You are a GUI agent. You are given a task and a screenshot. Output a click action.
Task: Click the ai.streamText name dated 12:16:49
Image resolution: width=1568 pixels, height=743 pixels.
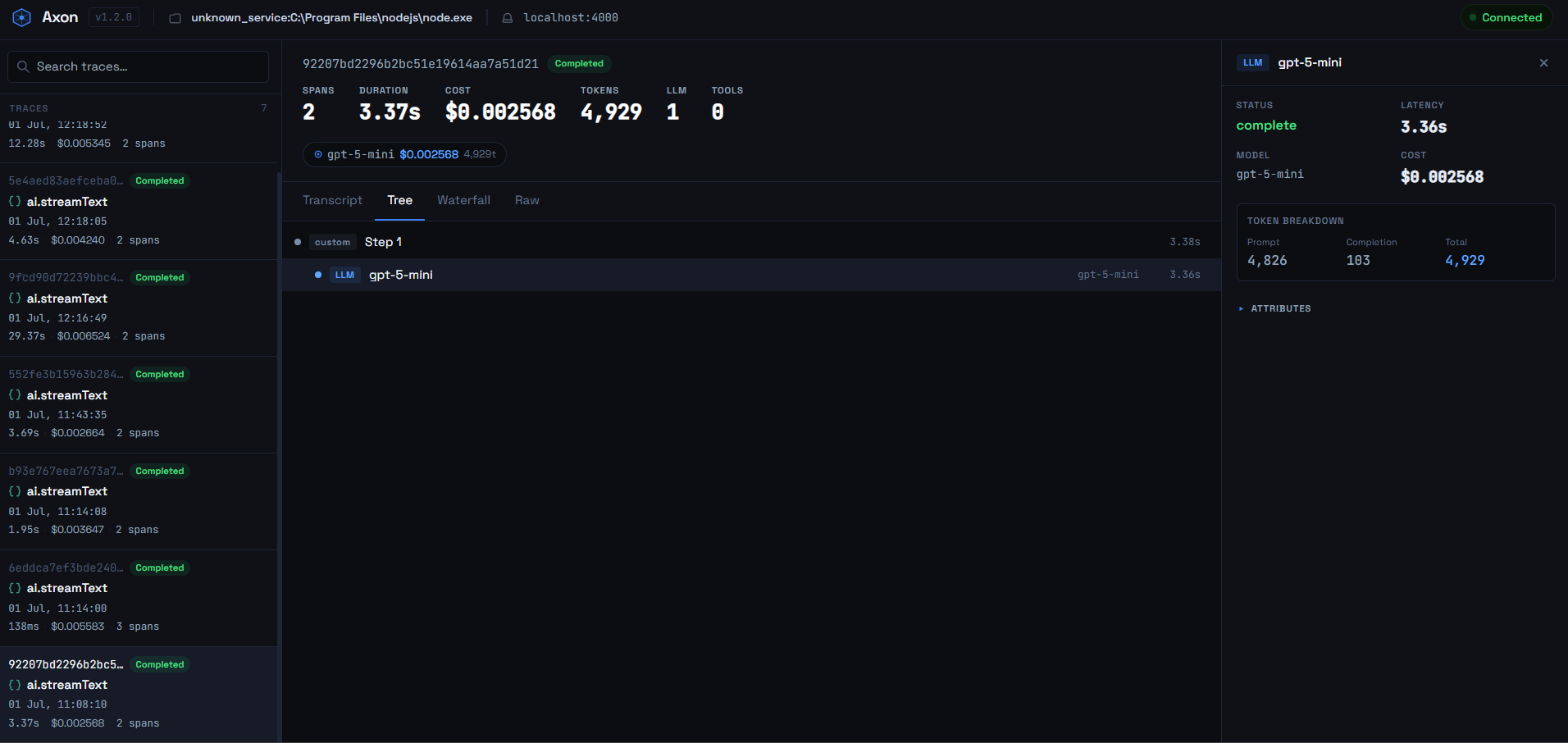click(67, 299)
